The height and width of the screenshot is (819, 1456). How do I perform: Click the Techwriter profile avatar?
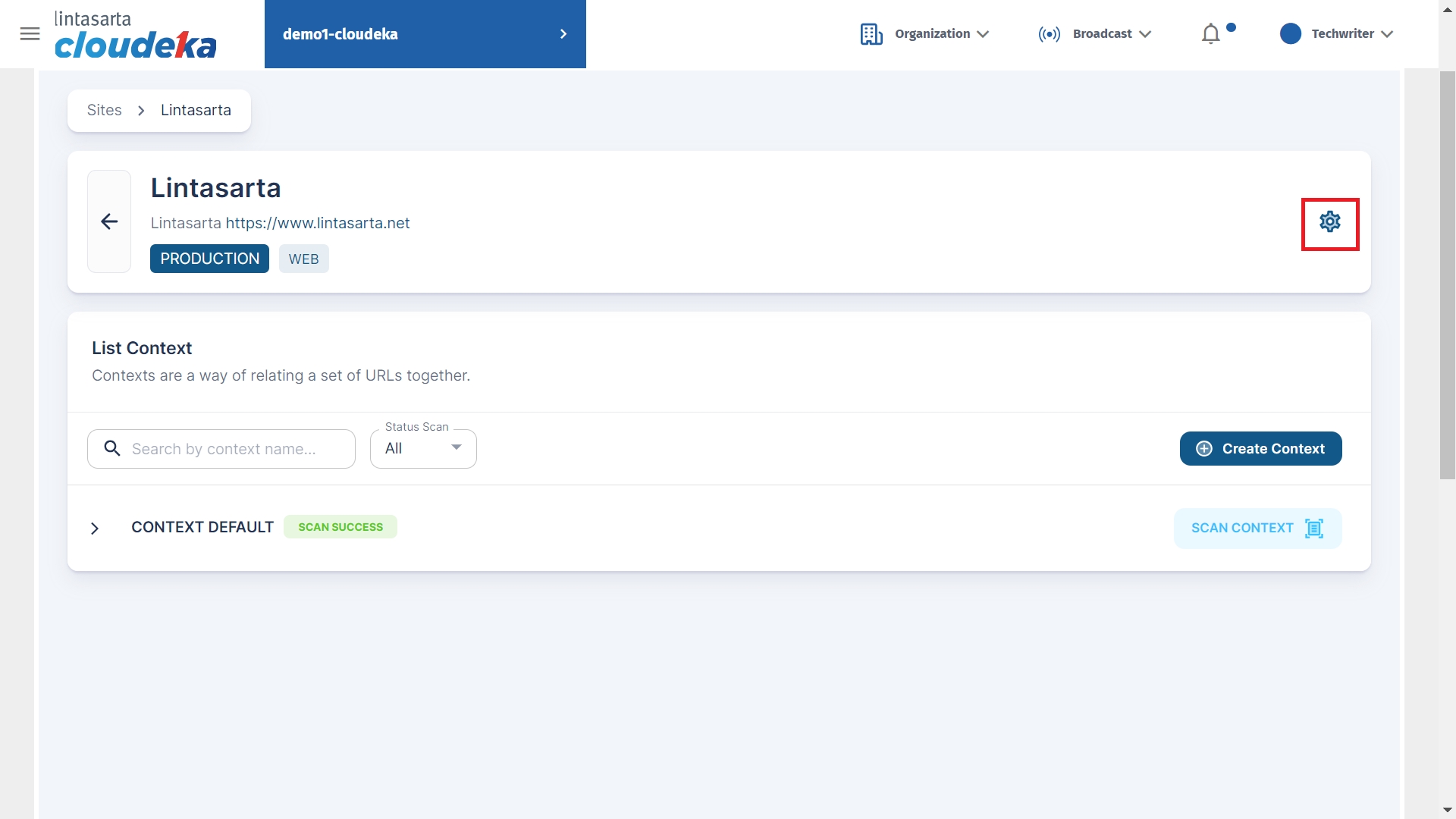(x=1290, y=34)
